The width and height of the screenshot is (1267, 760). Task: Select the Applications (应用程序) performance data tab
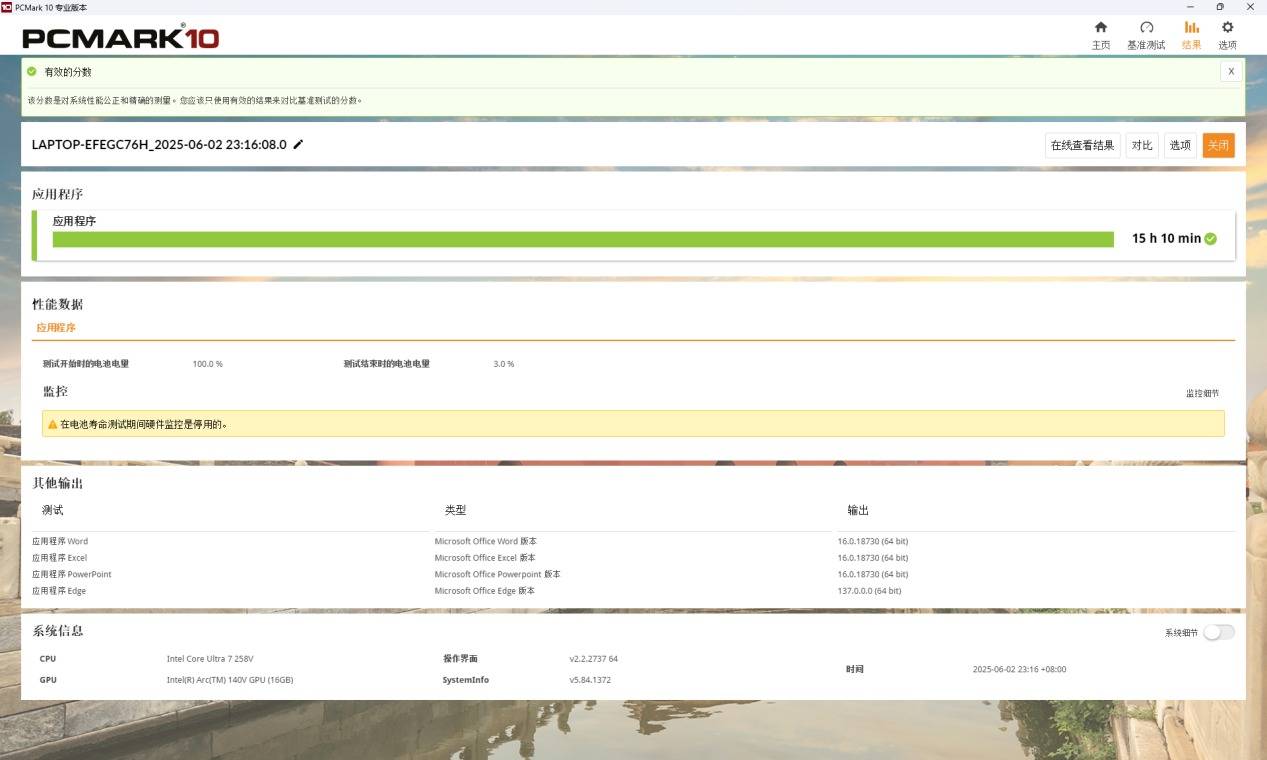click(56, 328)
